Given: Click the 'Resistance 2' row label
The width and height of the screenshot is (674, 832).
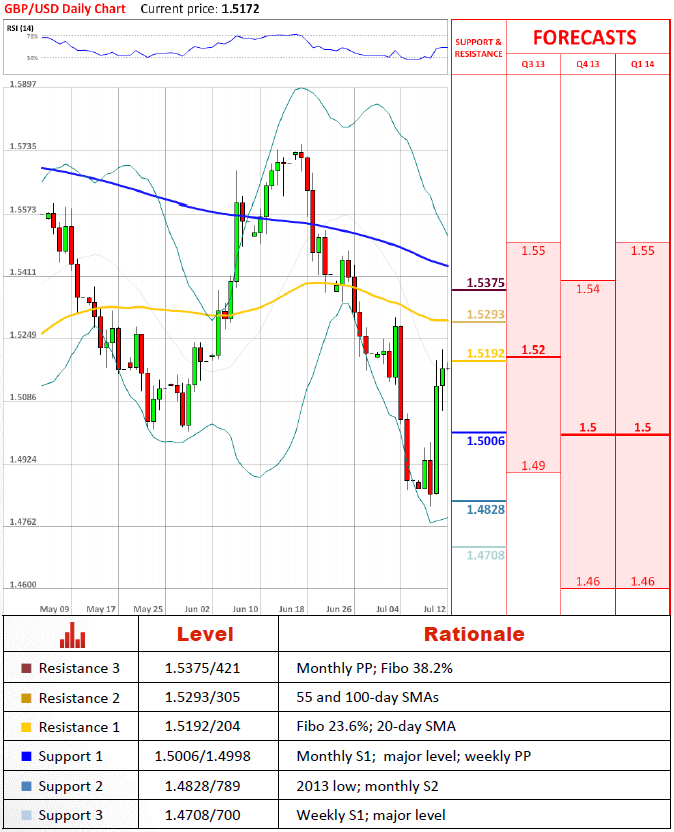Looking at the screenshot, I should [x=79, y=698].
